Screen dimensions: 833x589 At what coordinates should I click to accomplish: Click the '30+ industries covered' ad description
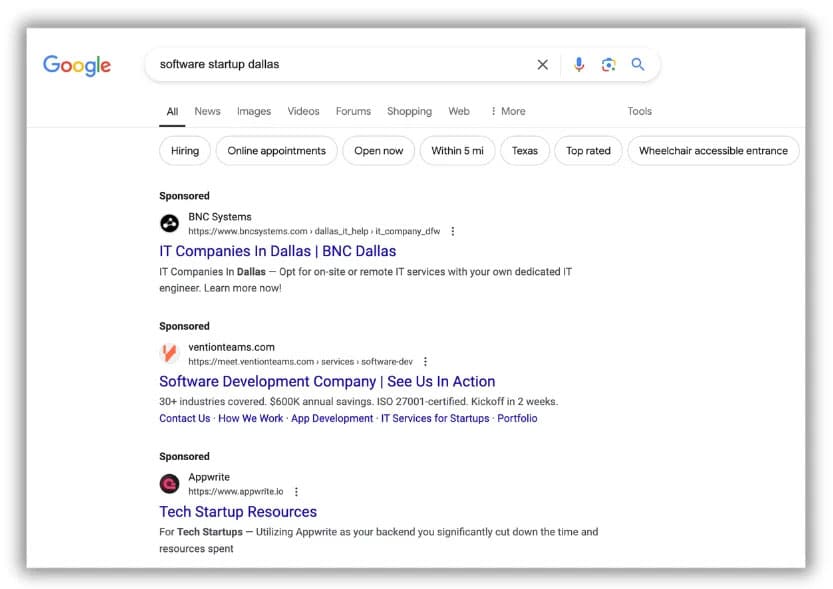359,402
